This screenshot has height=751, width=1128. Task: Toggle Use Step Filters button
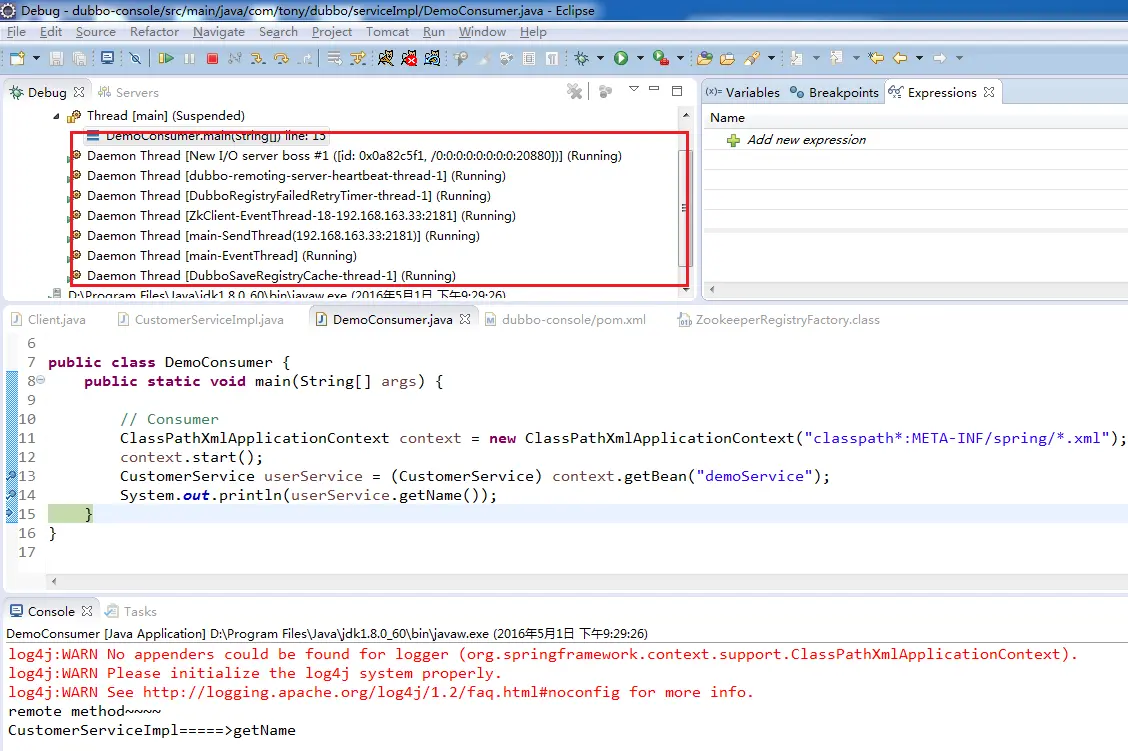click(x=358, y=58)
